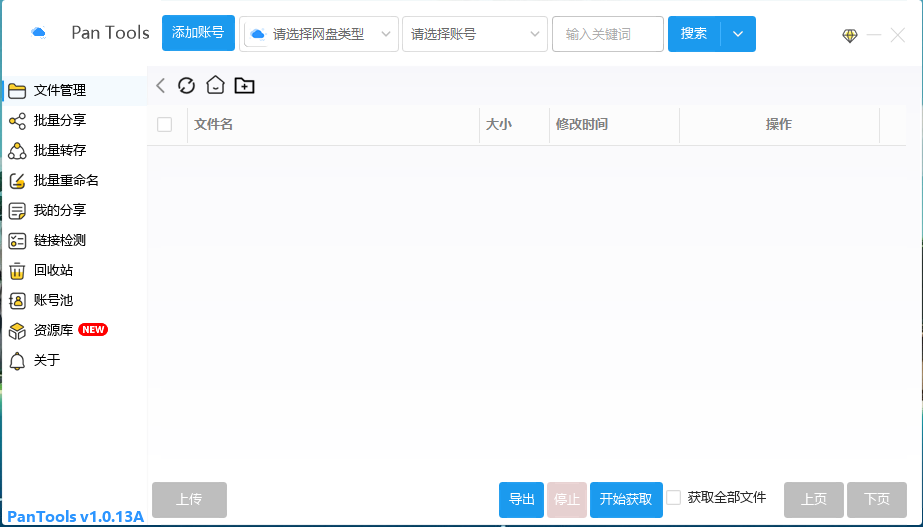Create a new folder with the folder-plus icon
The image size is (923, 527).
(244, 86)
